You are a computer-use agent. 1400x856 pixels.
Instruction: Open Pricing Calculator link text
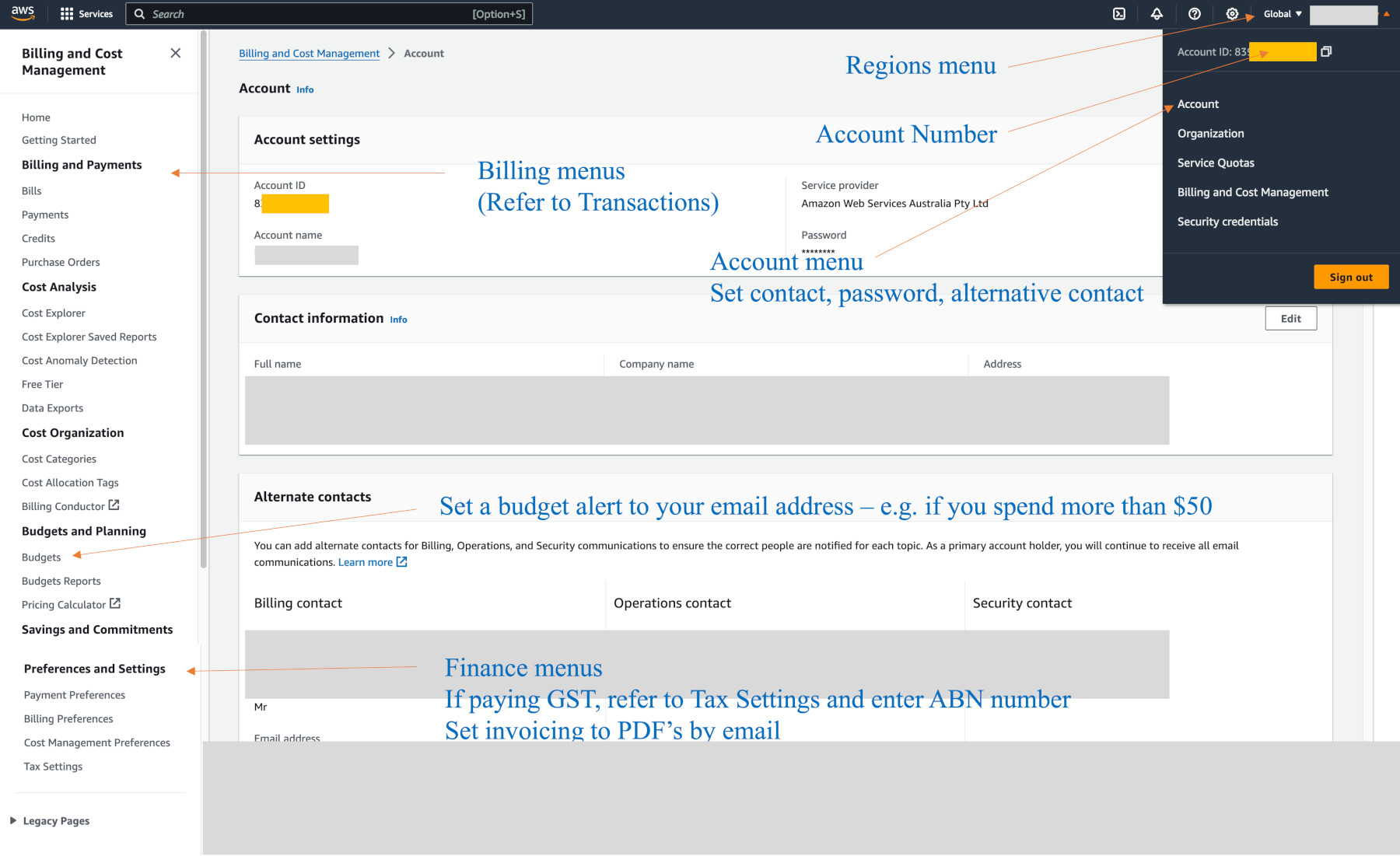(64, 605)
